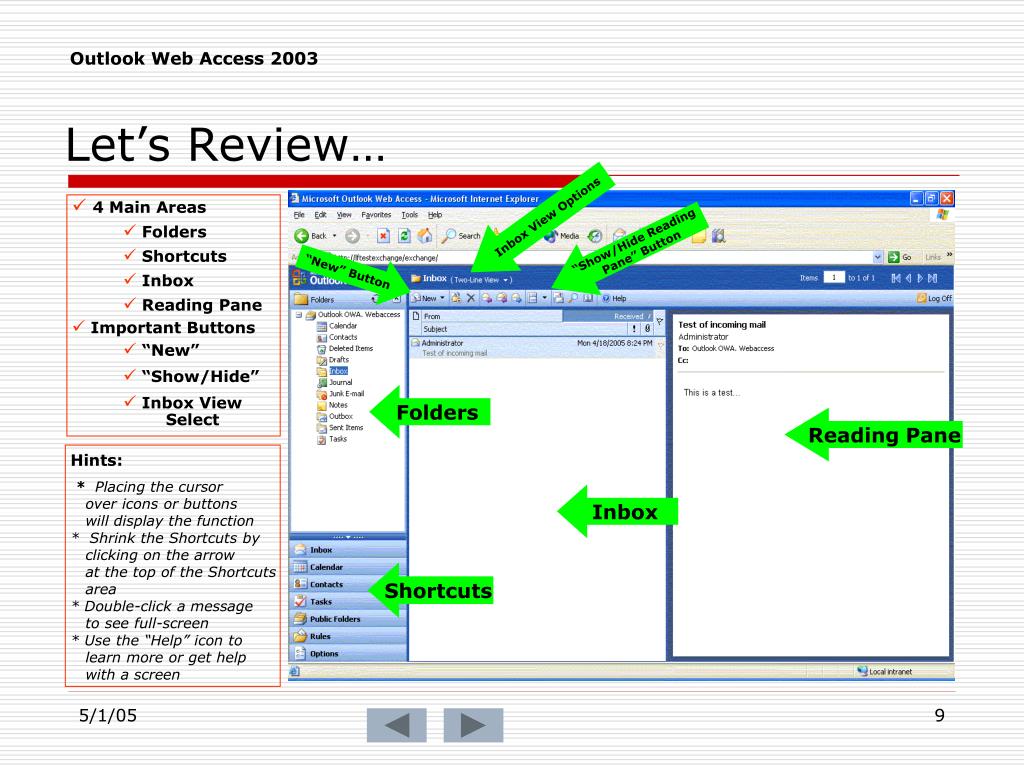Select Outbox folder
This screenshot has width=1024, height=768.
pos(335,417)
